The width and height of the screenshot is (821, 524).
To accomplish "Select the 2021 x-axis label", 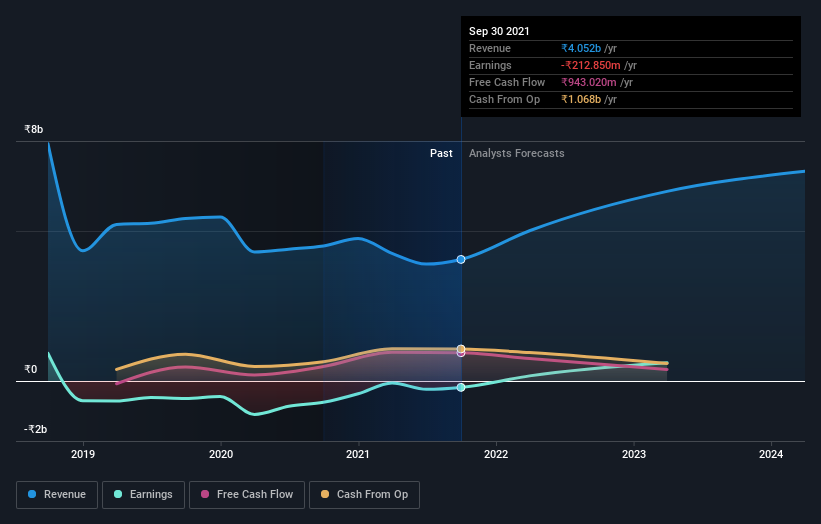I will pos(358,454).
